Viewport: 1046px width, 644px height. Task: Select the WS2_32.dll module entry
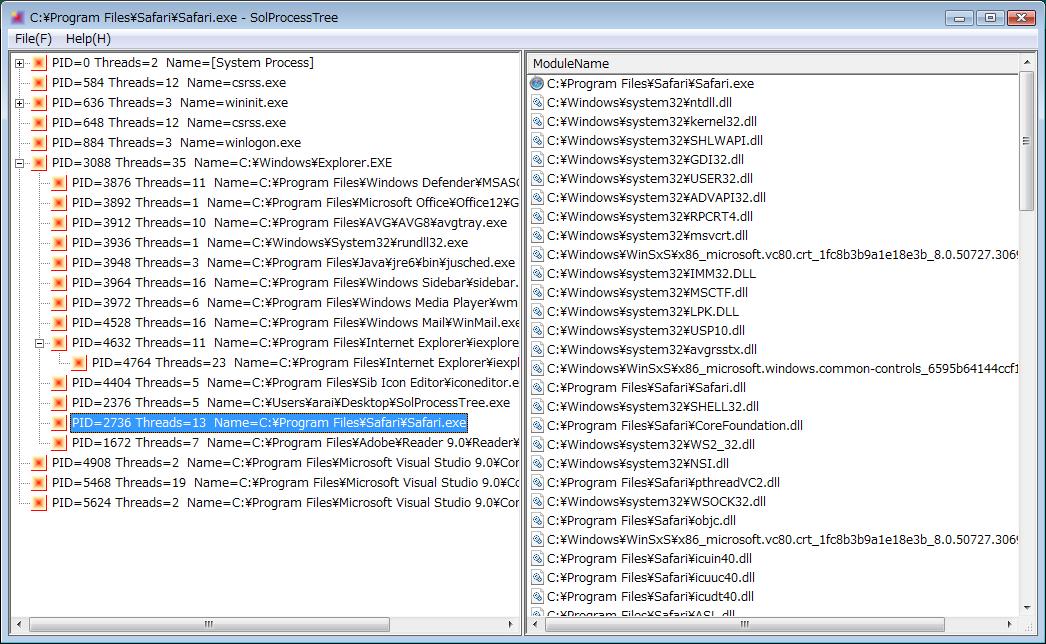click(x=650, y=444)
